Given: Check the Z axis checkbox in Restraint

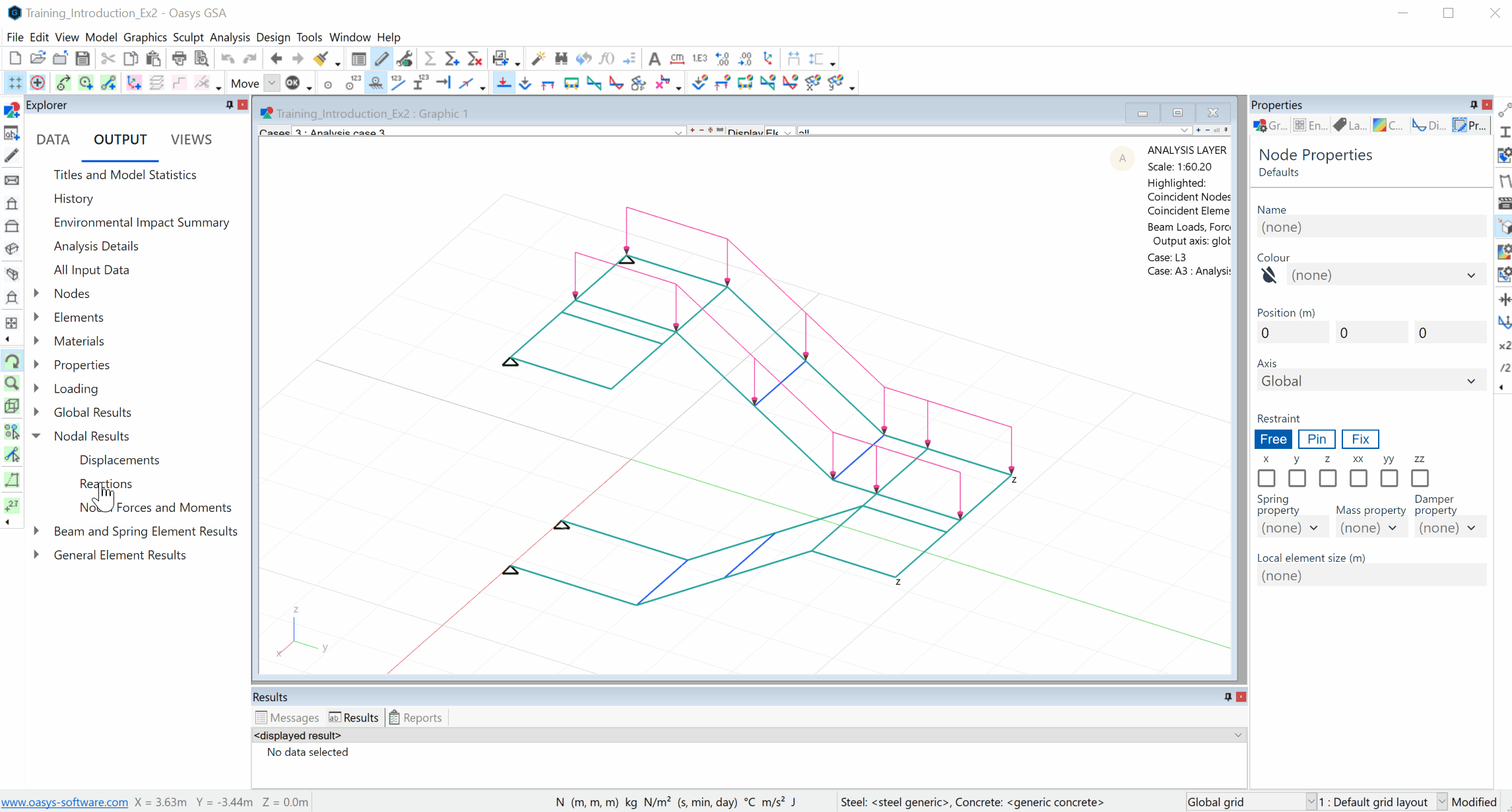Looking at the screenshot, I should 1327,478.
